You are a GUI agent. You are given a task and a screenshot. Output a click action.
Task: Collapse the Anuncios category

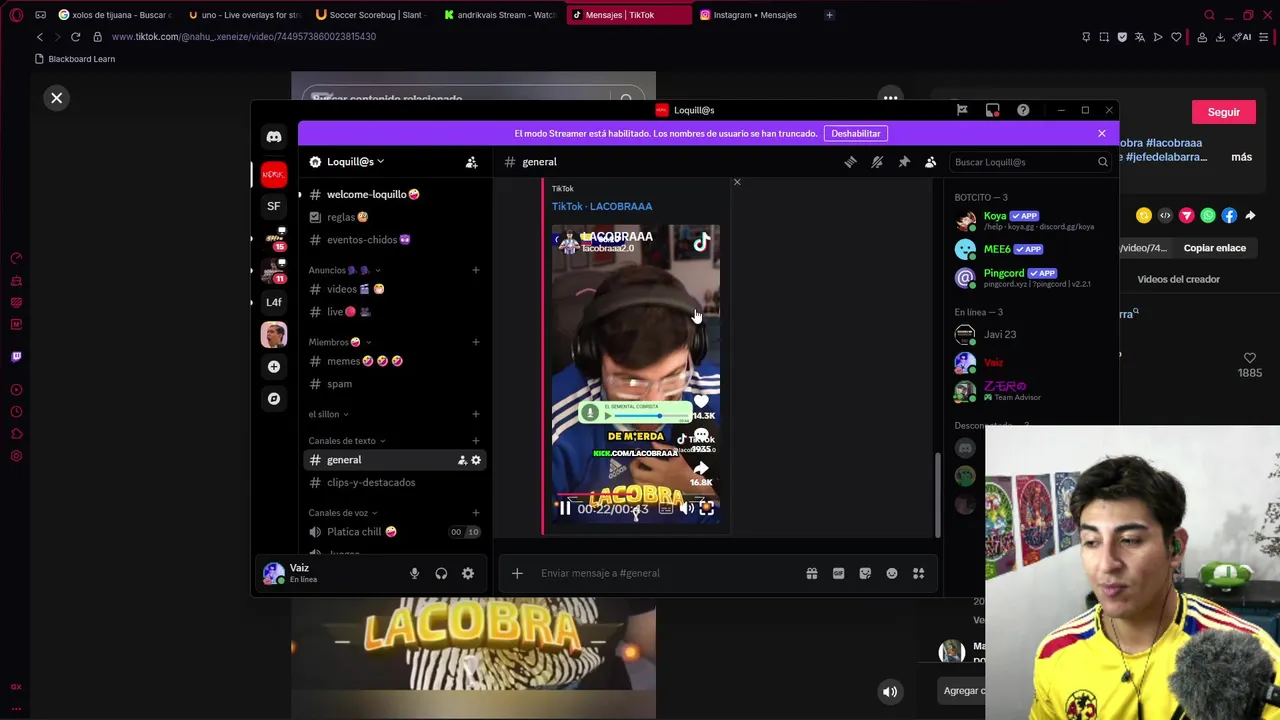345,270
